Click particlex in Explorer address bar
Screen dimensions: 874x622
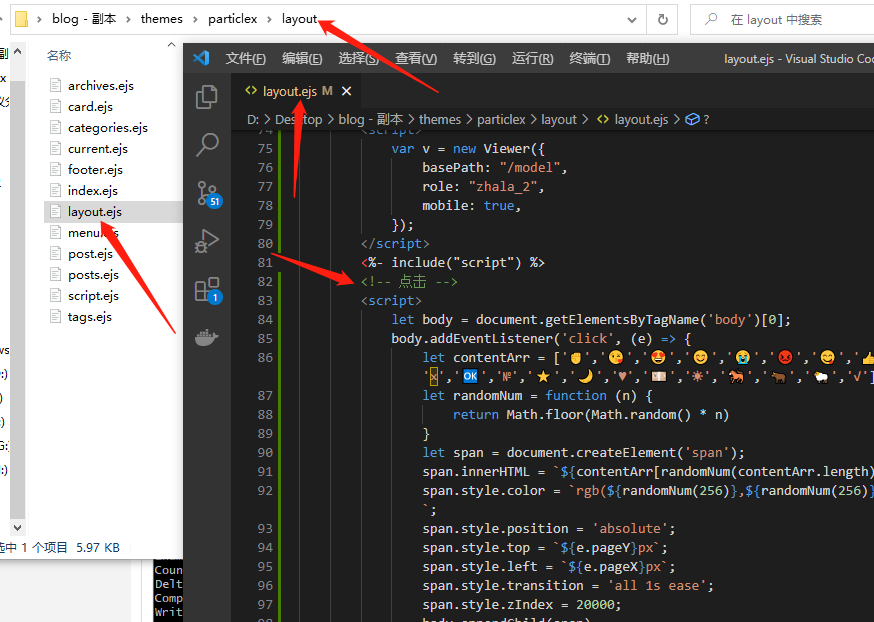click(x=232, y=19)
